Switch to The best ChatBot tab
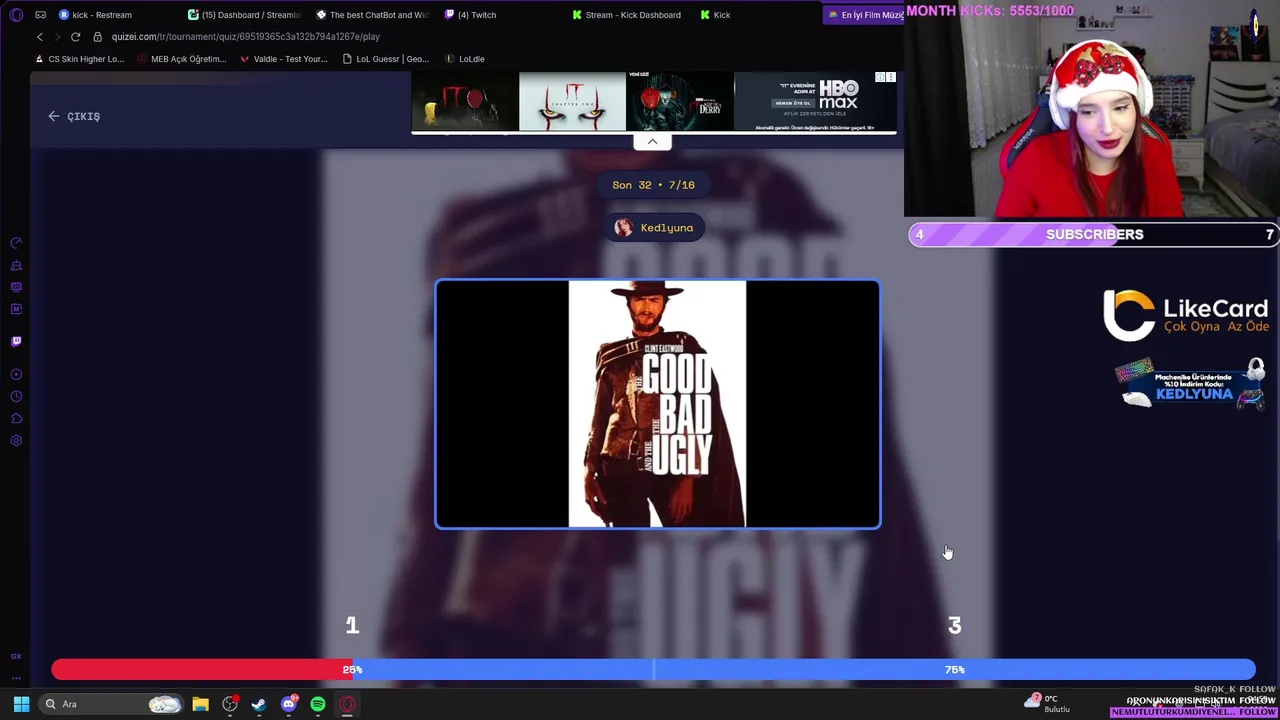Screen dimensions: 1280x720 [372, 15]
